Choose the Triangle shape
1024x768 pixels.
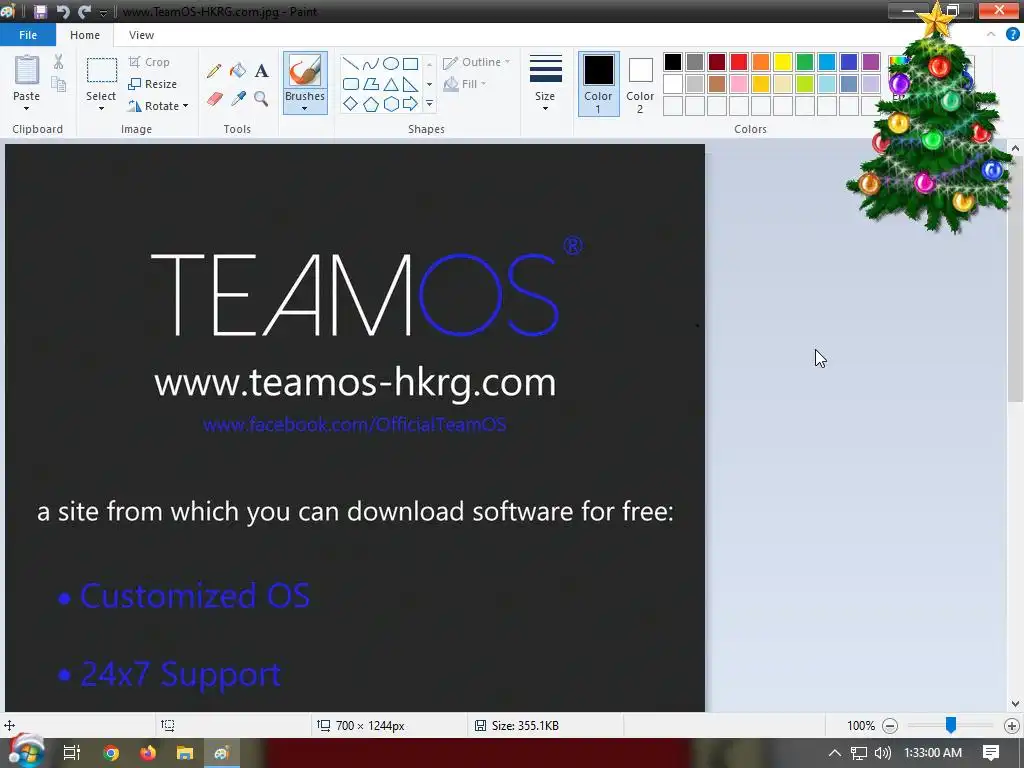coord(391,84)
